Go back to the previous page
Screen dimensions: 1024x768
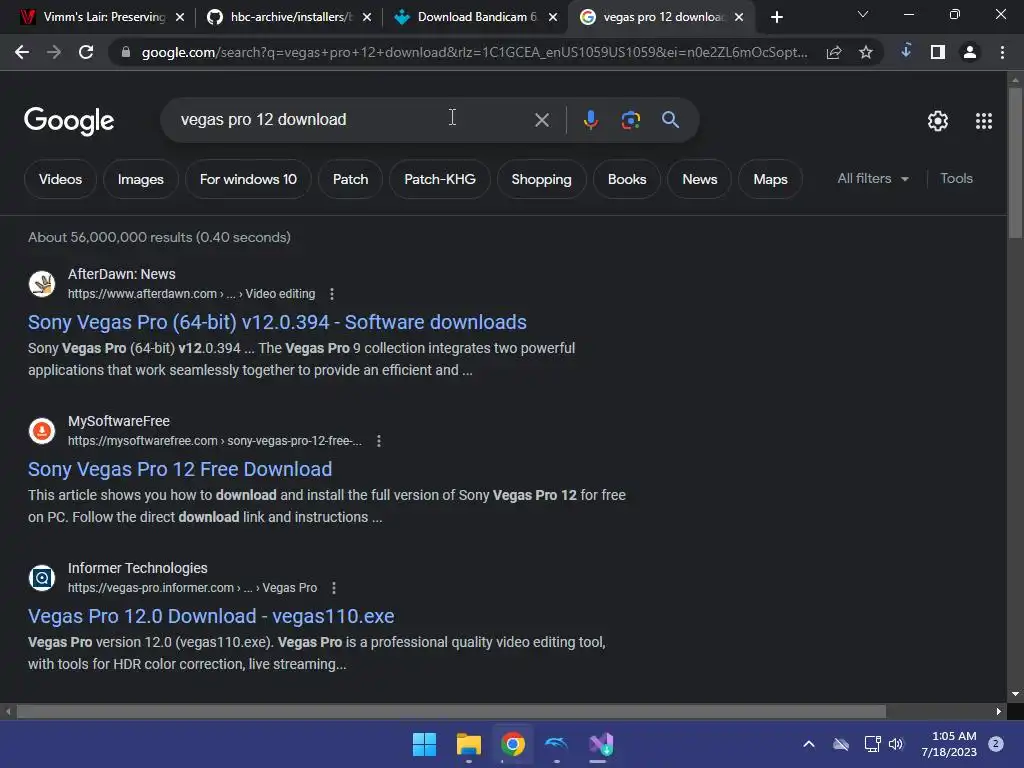pos(22,52)
